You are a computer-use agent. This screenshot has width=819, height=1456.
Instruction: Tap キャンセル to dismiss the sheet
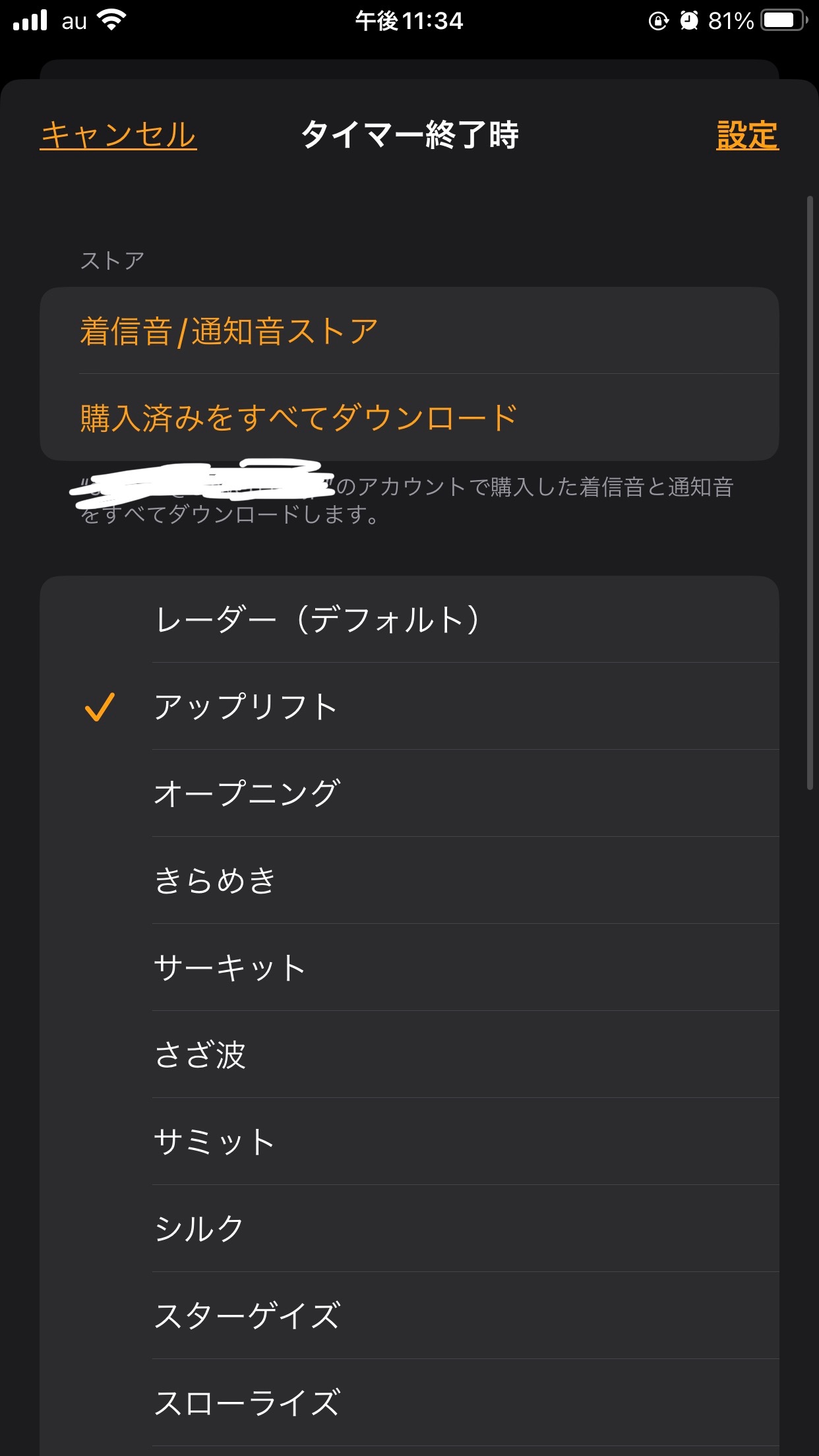[119, 135]
